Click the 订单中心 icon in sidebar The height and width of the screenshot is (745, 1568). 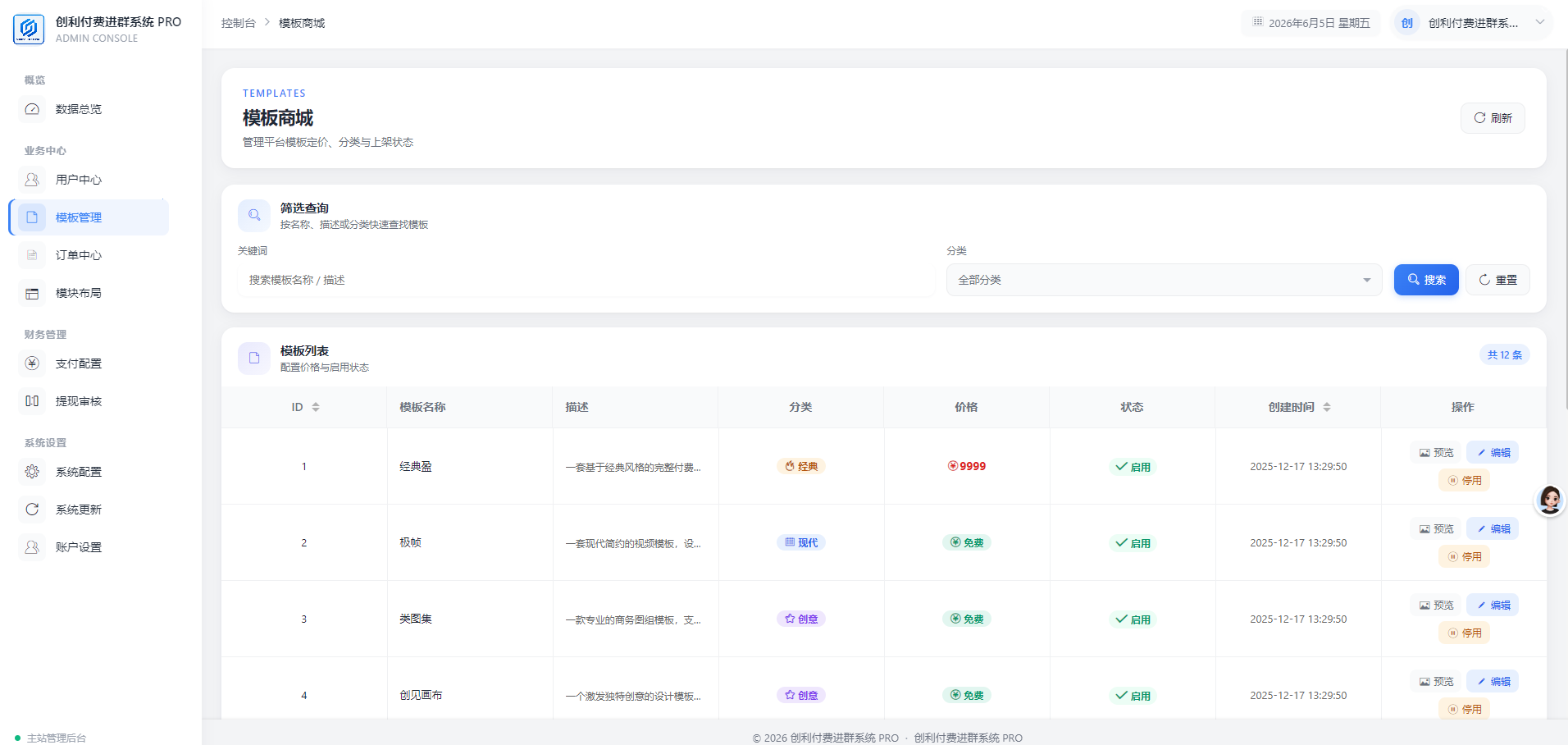32,255
